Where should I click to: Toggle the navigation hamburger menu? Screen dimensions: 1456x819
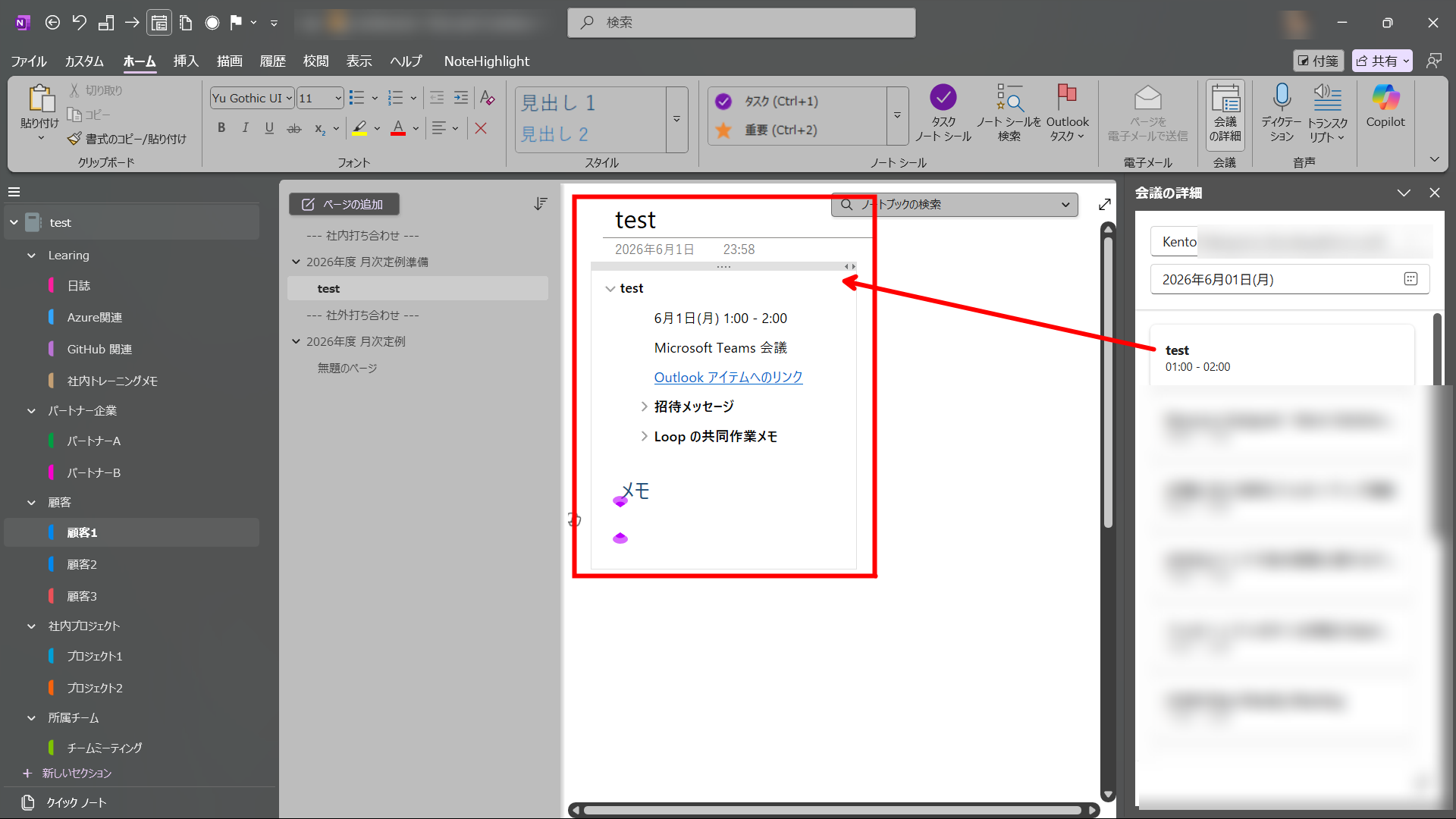coord(14,192)
